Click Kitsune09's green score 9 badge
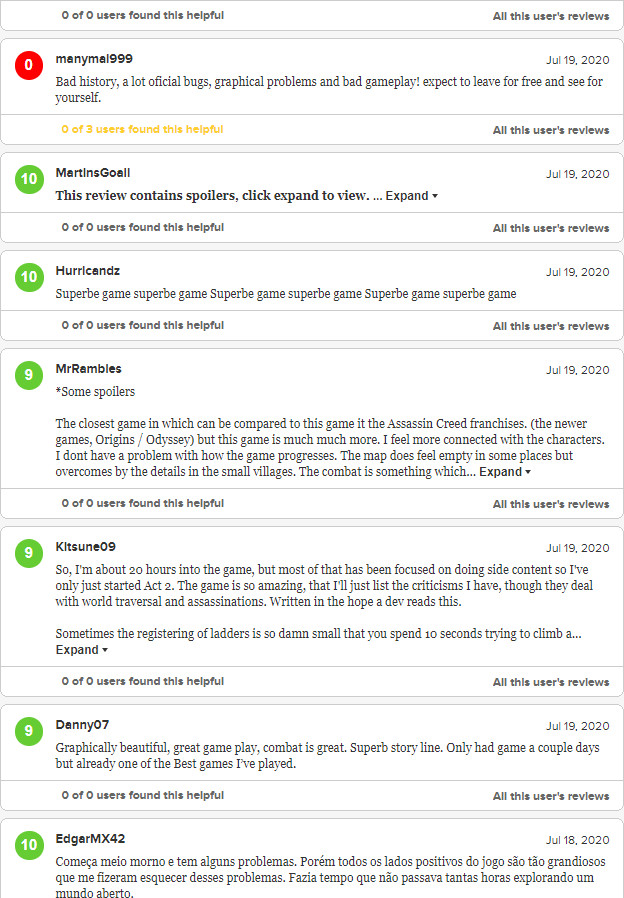This screenshot has width=624, height=898. 29,553
